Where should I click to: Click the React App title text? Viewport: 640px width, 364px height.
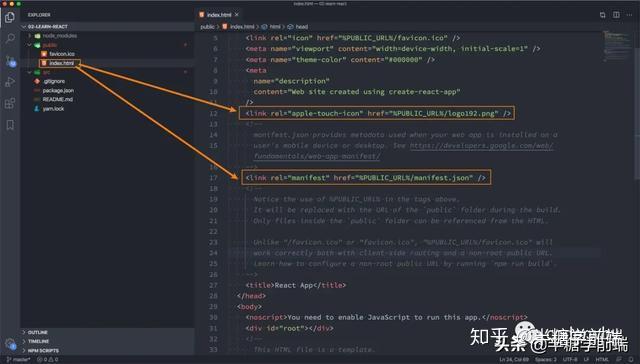pos(293,285)
